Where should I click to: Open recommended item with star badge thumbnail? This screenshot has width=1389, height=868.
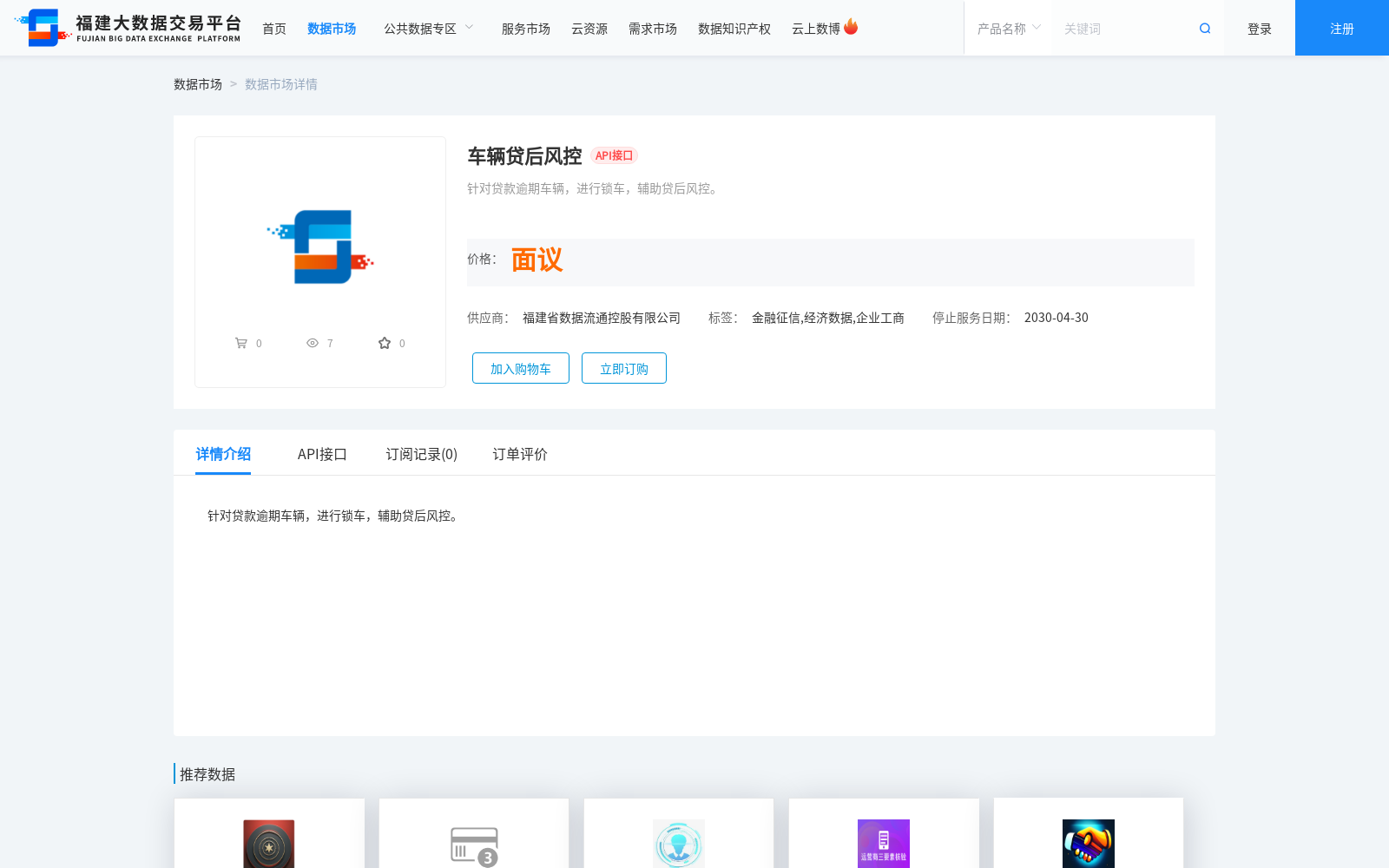pyautogui.click(x=269, y=844)
